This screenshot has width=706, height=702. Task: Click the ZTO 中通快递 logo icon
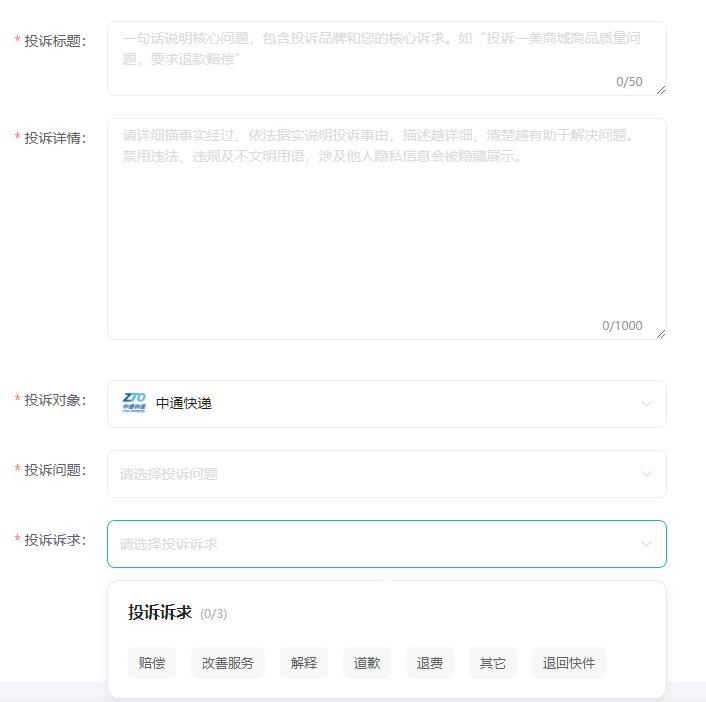pos(134,403)
